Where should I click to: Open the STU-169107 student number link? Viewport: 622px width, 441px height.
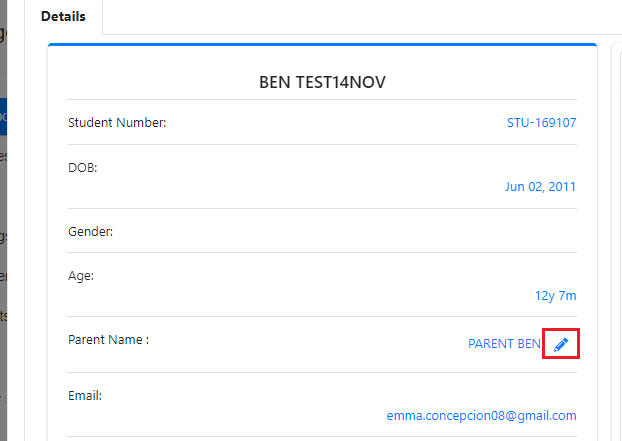click(x=541, y=123)
